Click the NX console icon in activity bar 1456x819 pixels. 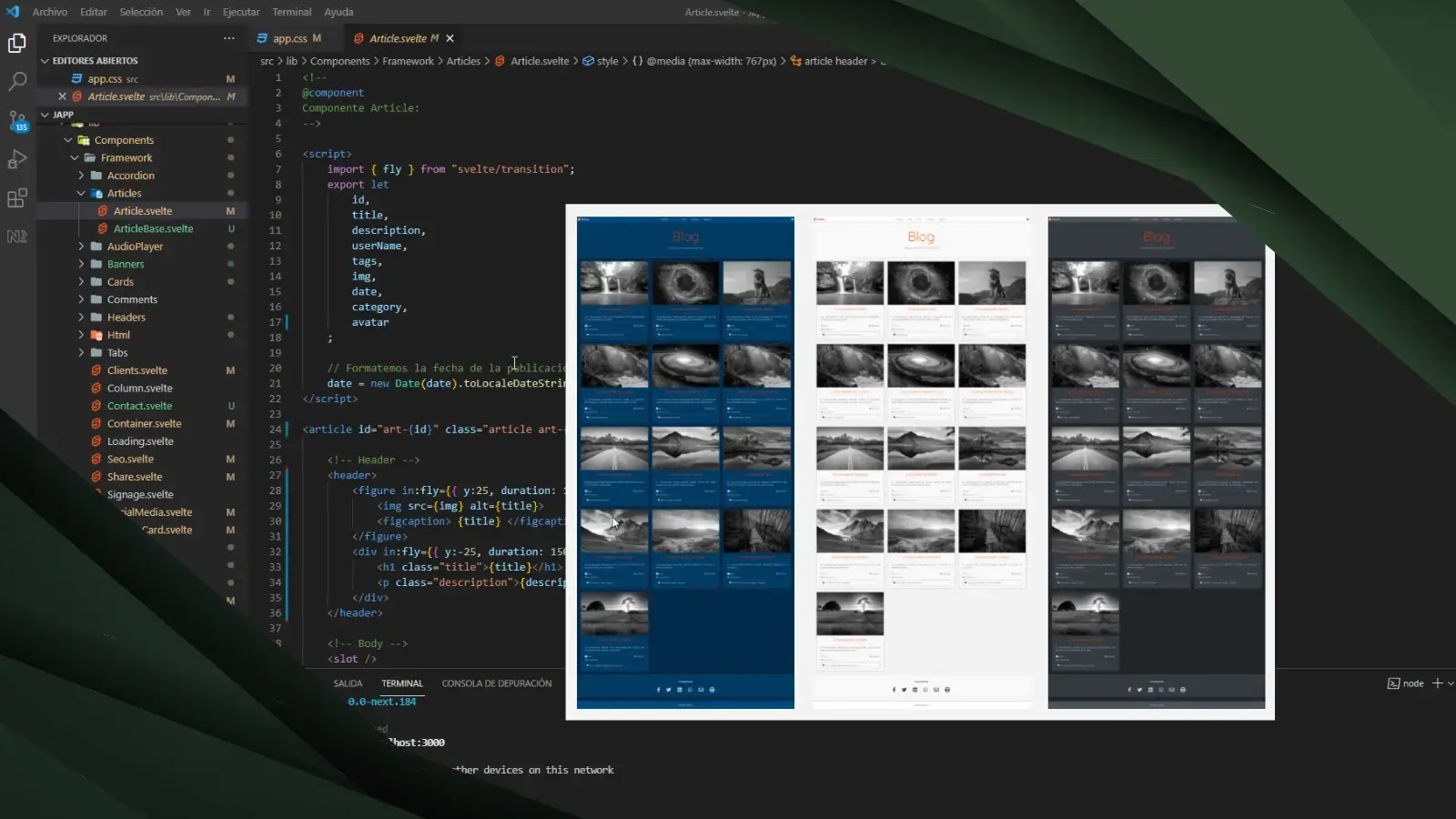[x=17, y=236]
